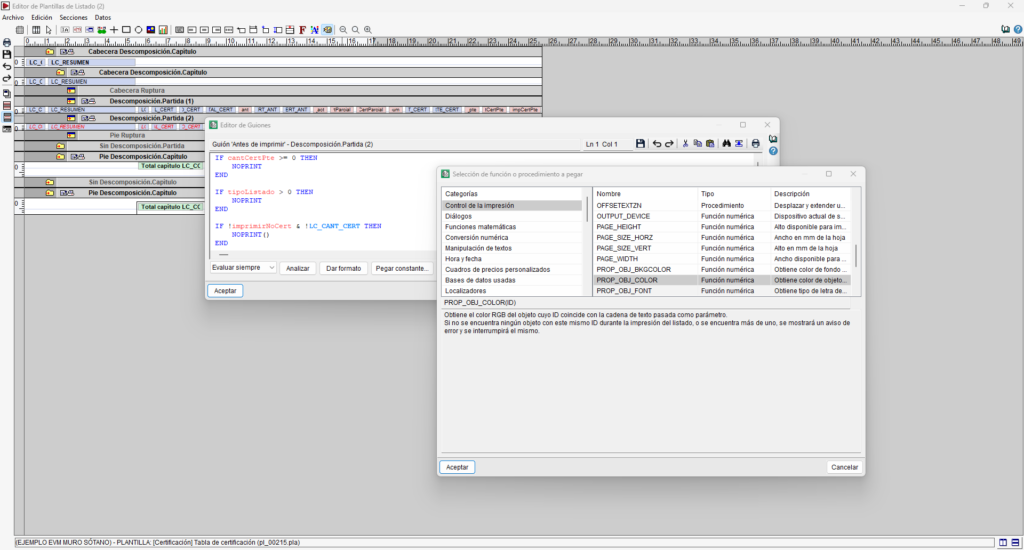Click the binoculars search icon in script editor
The width and height of the screenshot is (1024, 550).
(x=726, y=144)
